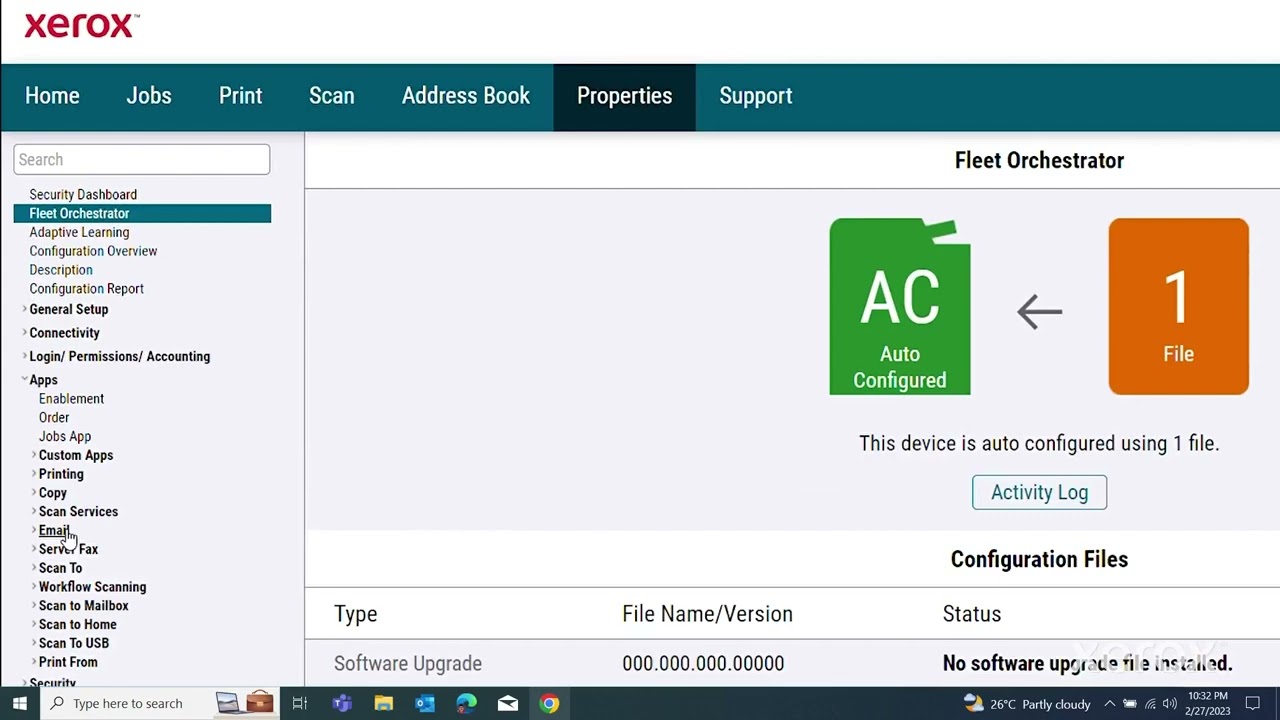
Task: Click the green Auto Configured AC icon
Action: [900, 306]
